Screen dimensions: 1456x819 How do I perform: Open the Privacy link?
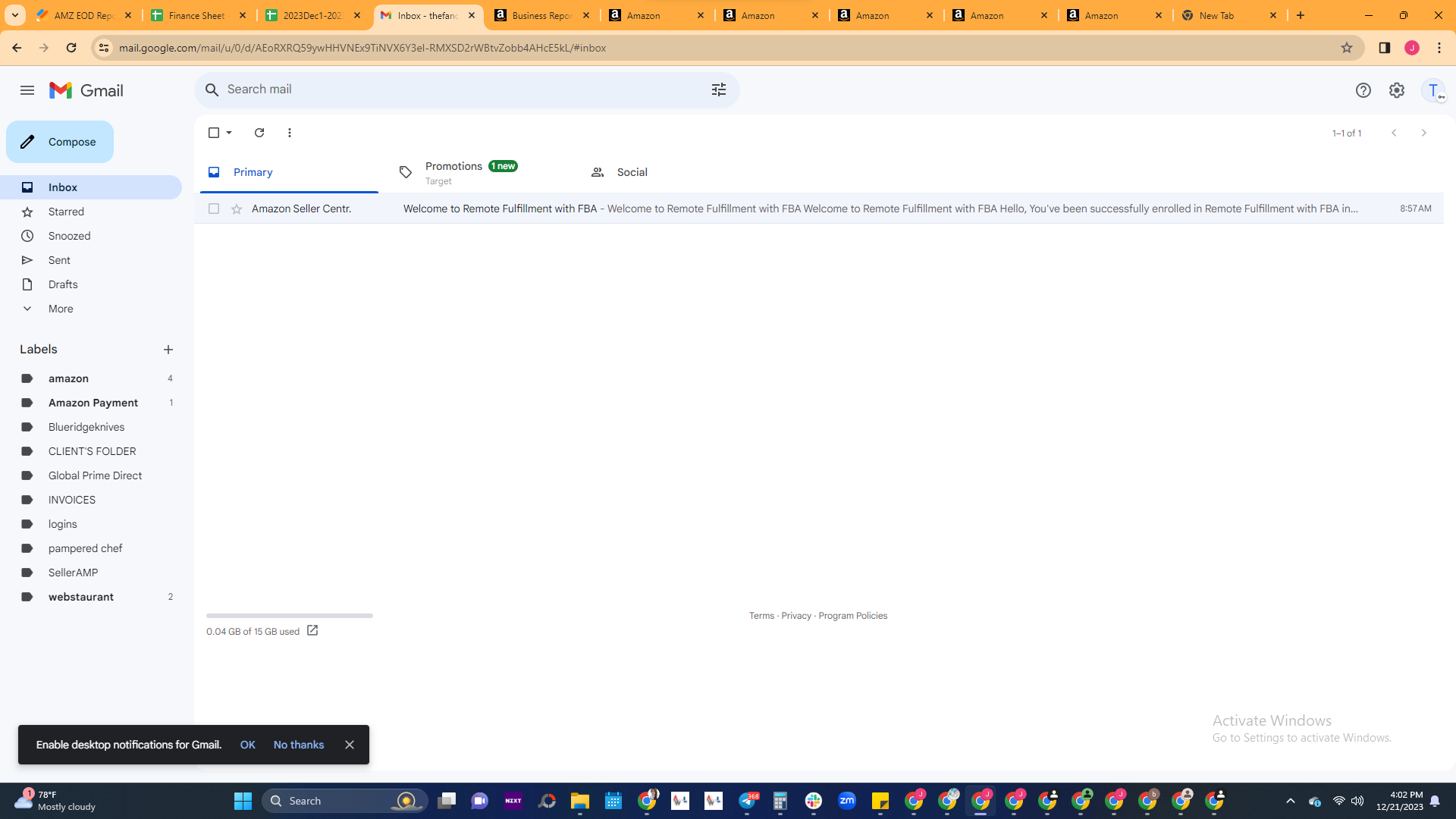(x=796, y=616)
